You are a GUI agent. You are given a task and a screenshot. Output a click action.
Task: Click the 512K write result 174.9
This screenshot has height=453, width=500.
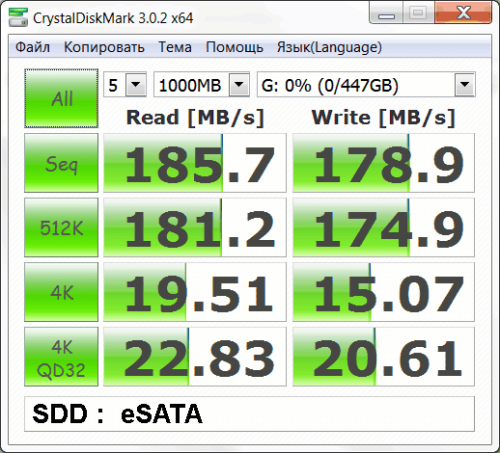pos(383,228)
